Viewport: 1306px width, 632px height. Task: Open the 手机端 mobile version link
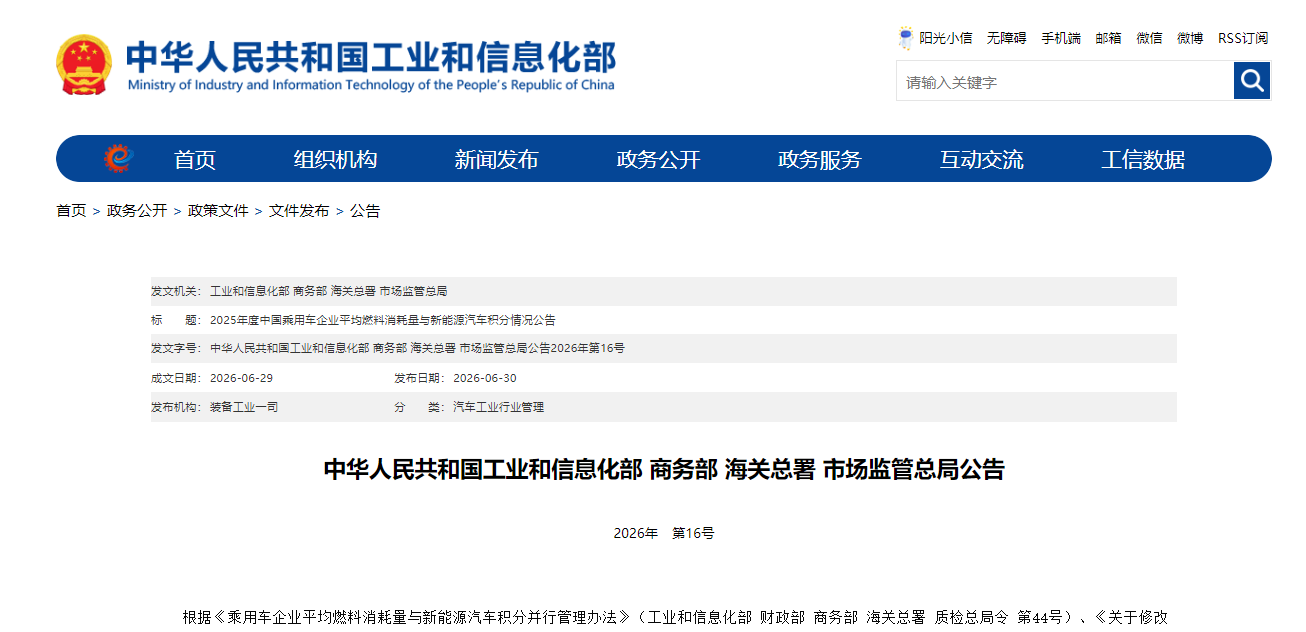(x=1061, y=38)
